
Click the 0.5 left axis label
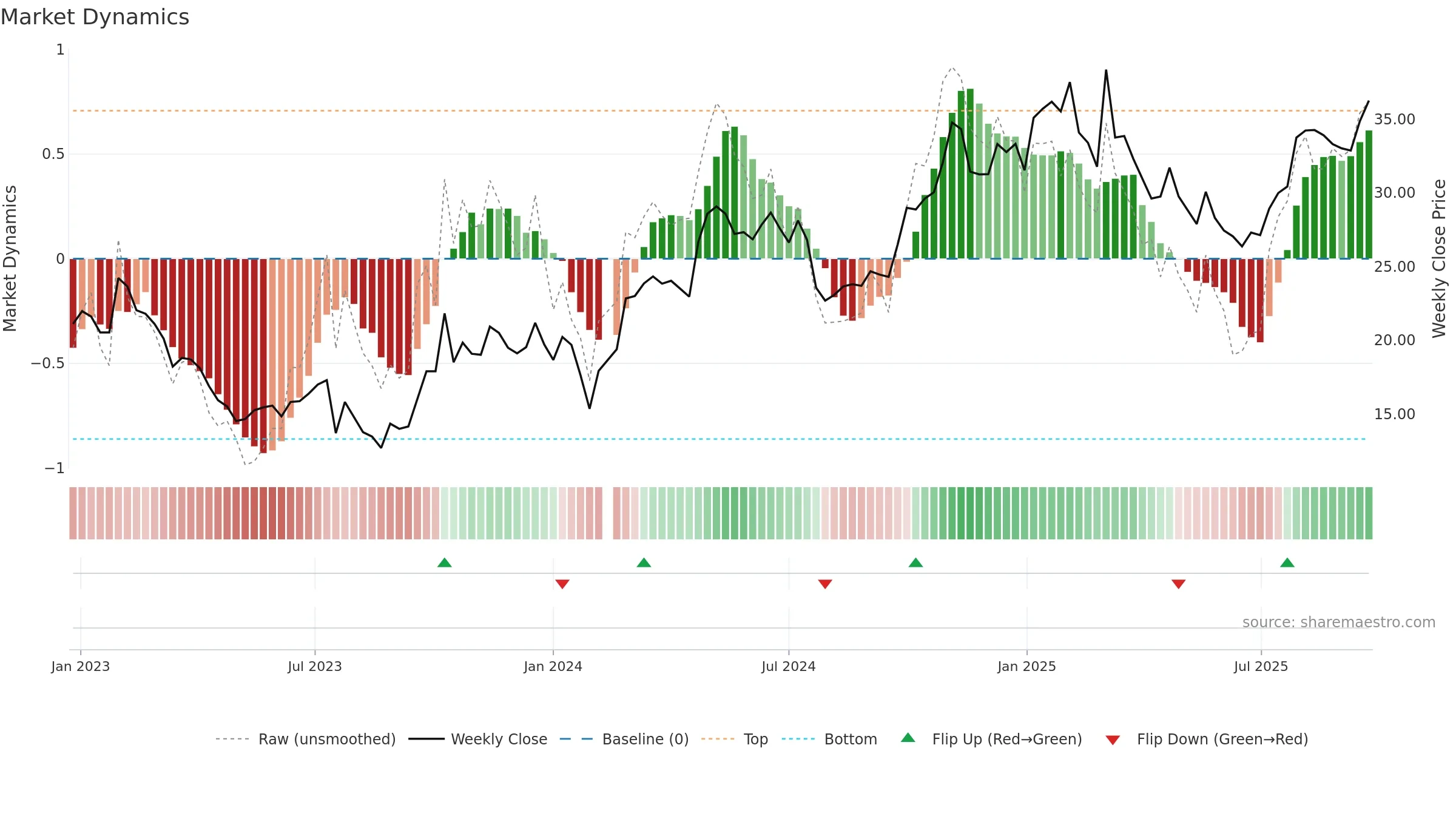click(53, 153)
